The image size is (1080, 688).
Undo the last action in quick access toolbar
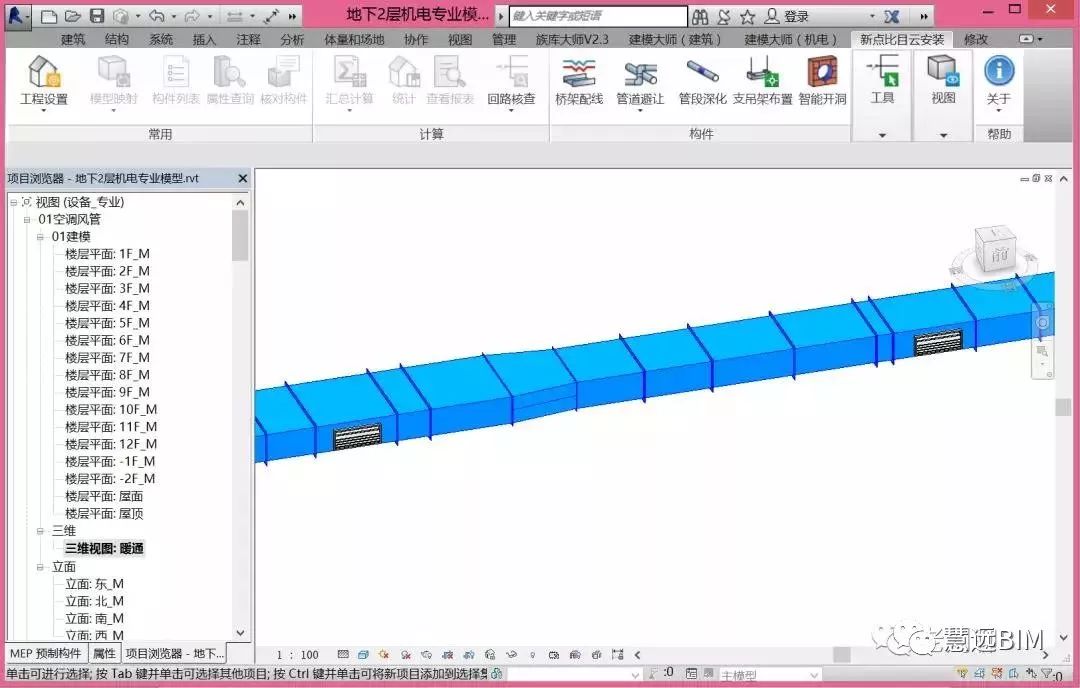pos(156,16)
